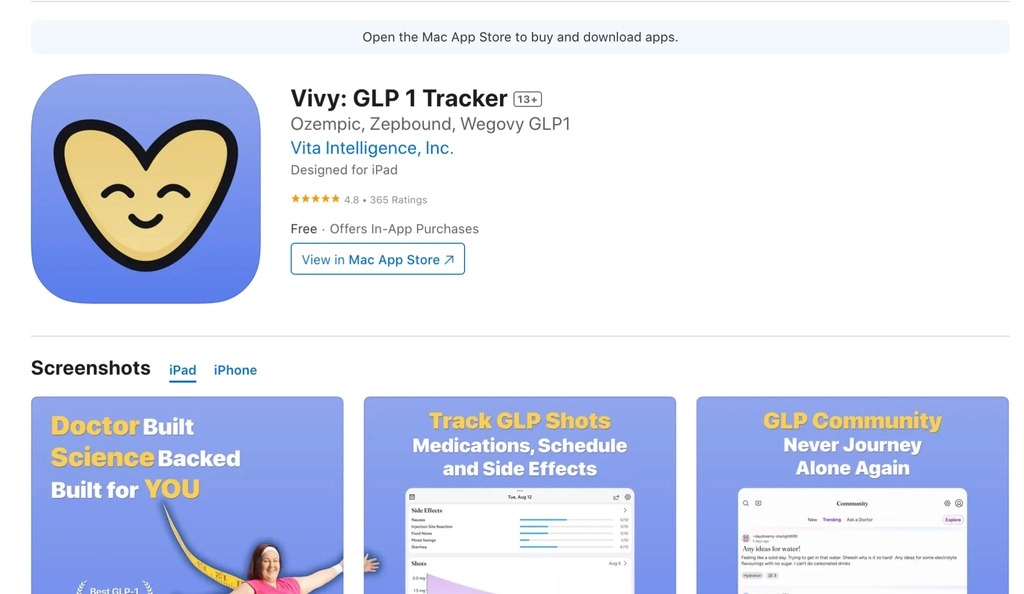Click the Nausea side effect progress bar

pyautogui.click(x=566, y=520)
